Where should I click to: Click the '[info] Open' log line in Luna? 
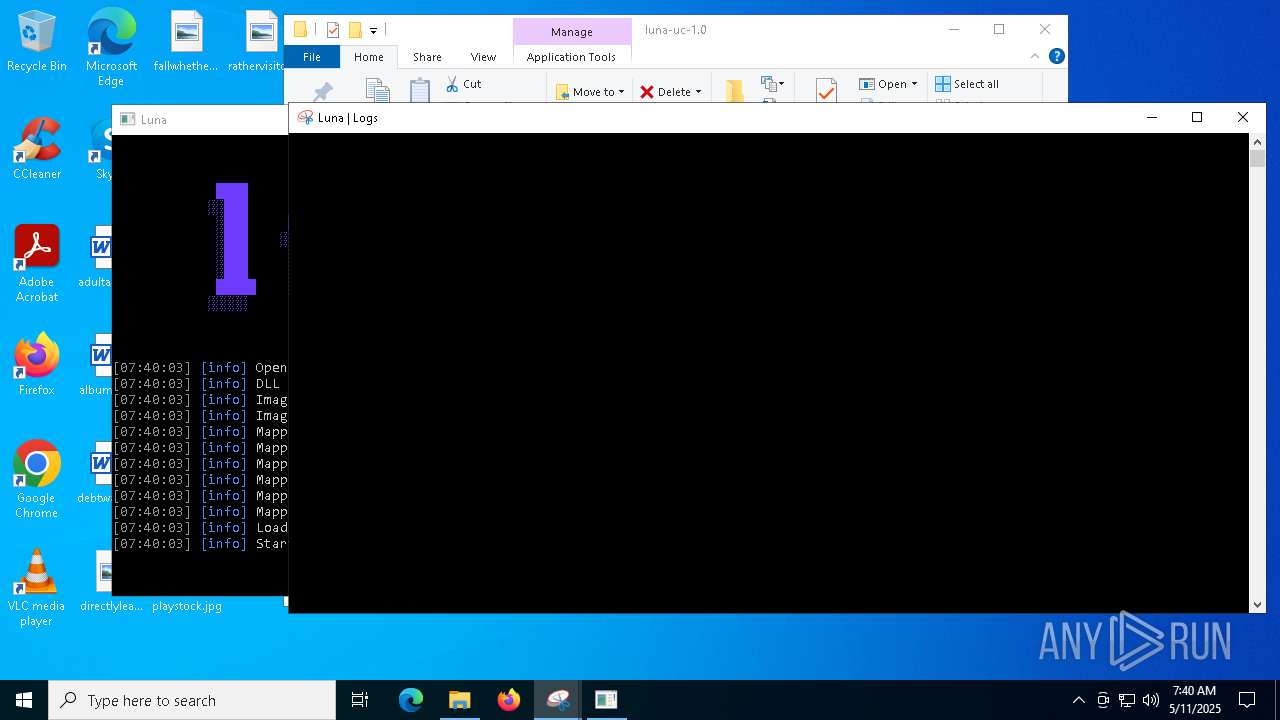(x=200, y=368)
